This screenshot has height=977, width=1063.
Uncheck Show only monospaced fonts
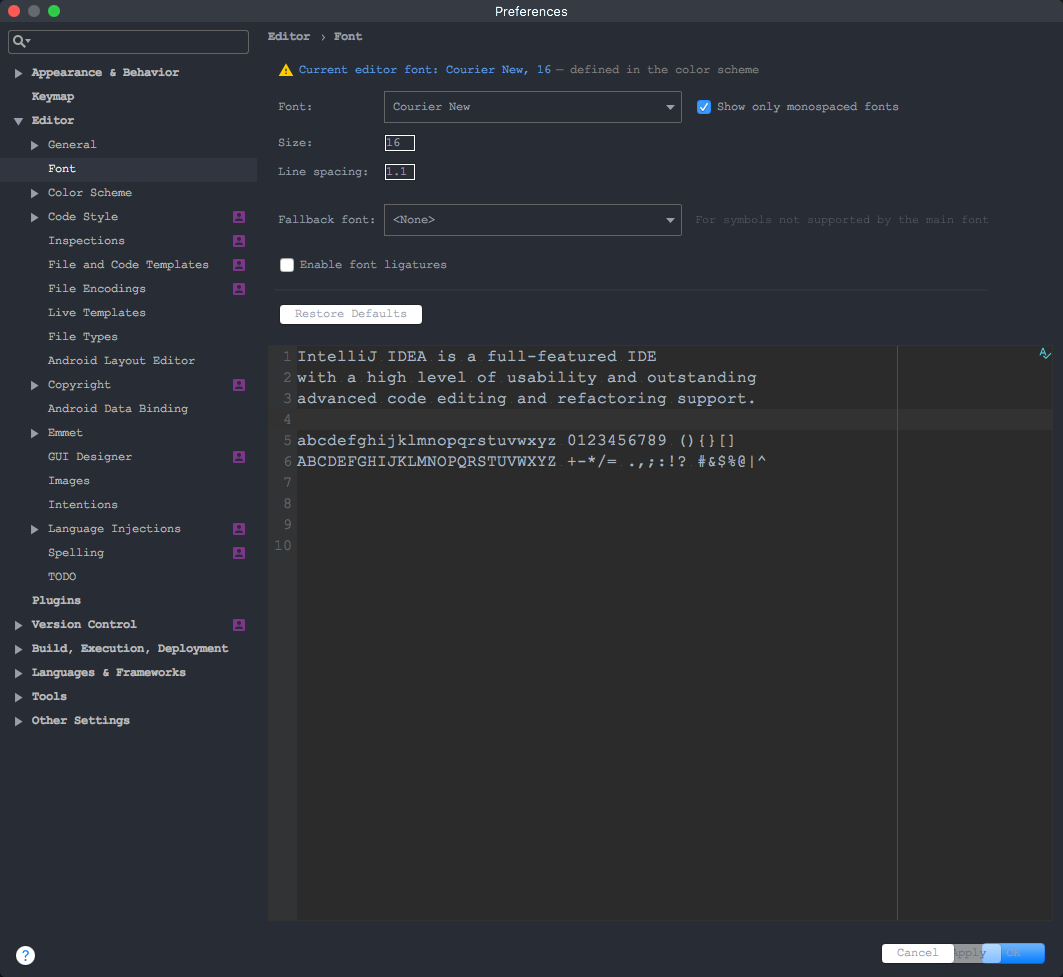pos(704,107)
